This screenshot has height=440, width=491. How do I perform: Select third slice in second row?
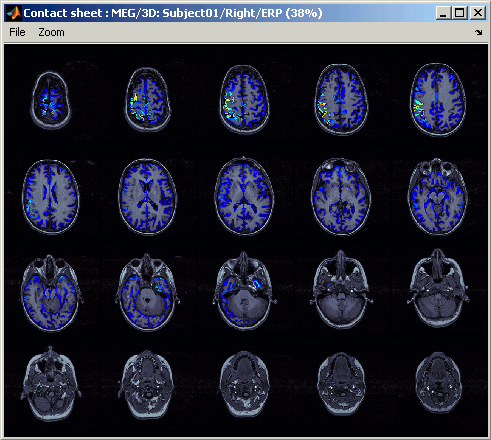pos(244,196)
